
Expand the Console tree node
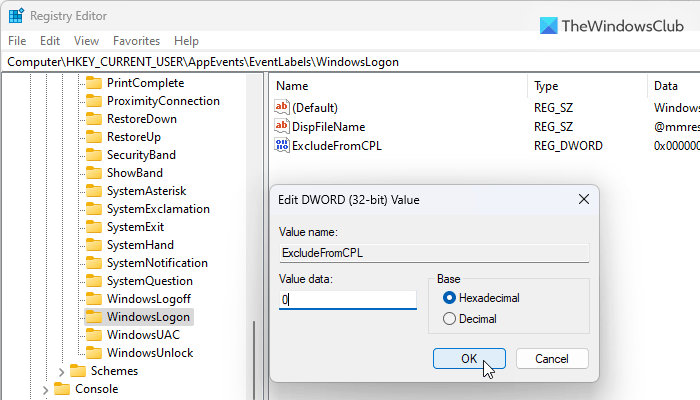[45, 389]
